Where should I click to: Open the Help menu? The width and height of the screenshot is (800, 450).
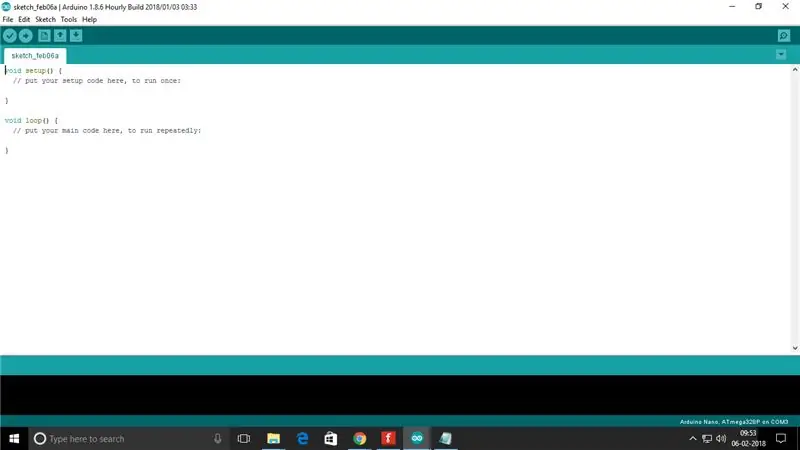point(89,19)
